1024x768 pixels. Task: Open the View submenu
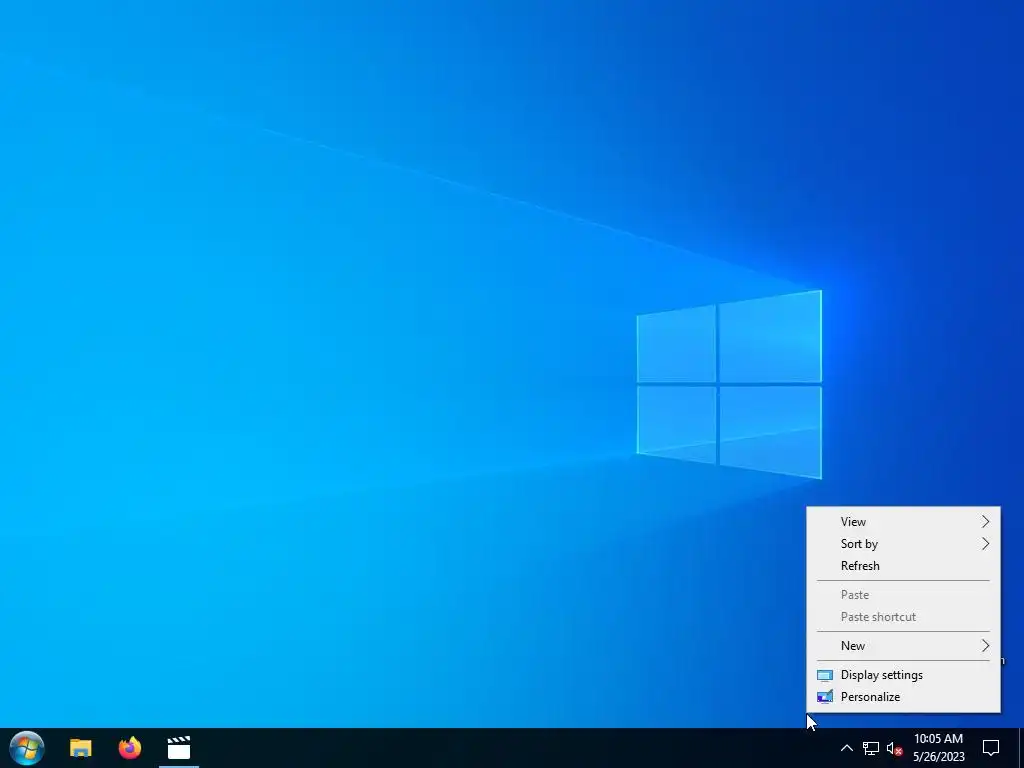tap(903, 522)
